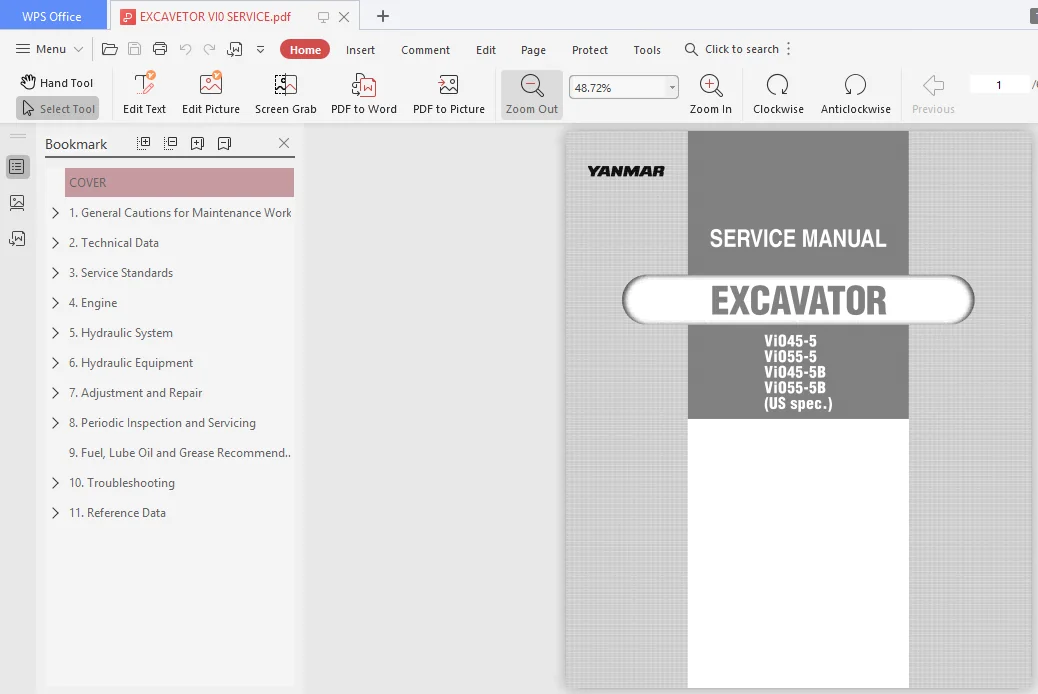Expand '10. Troubleshooting' bookmark
The height and width of the screenshot is (694, 1038).
(56, 483)
